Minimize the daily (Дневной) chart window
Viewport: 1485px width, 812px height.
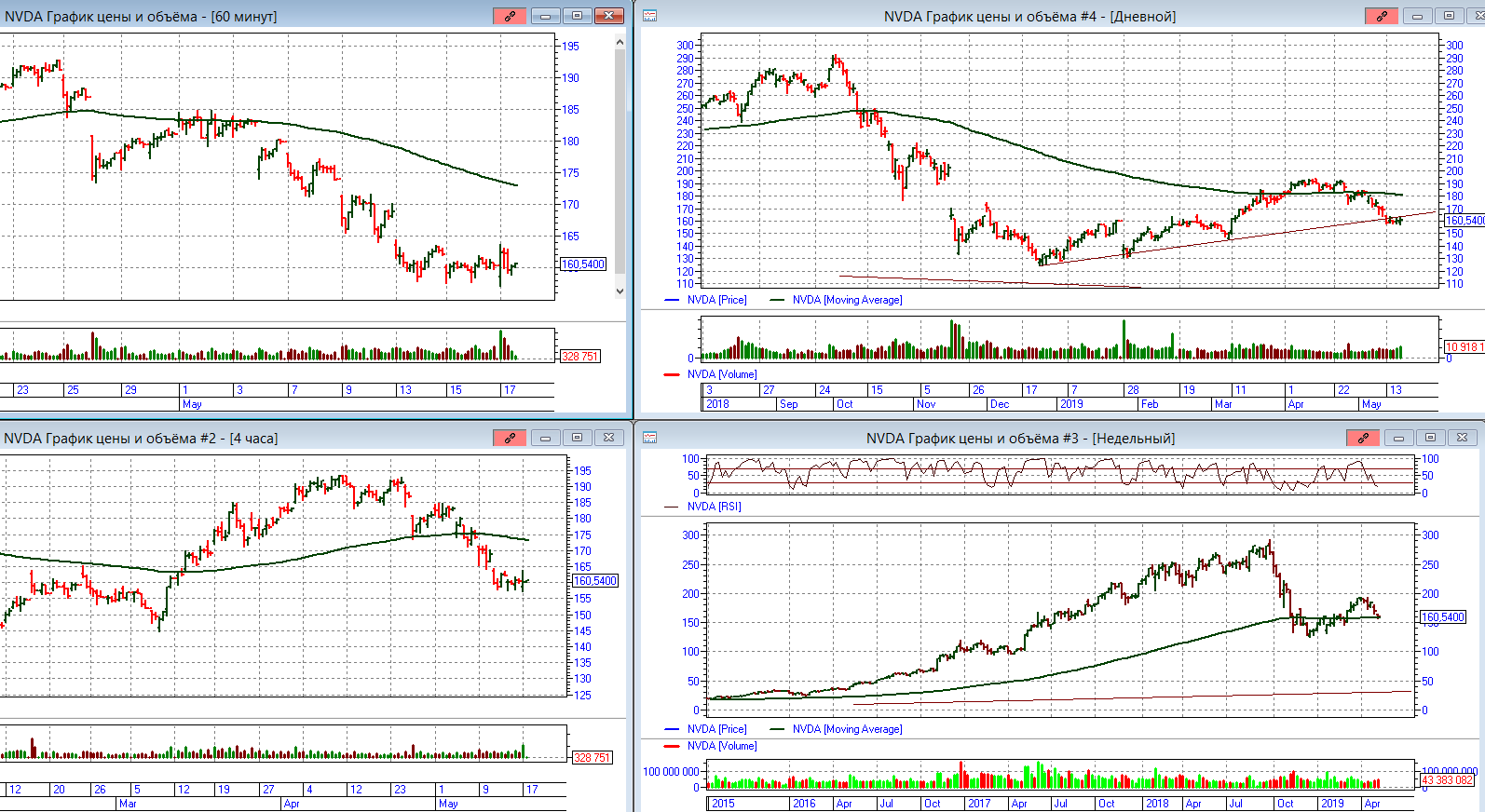pyautogui.click(x=1417, y=16)
